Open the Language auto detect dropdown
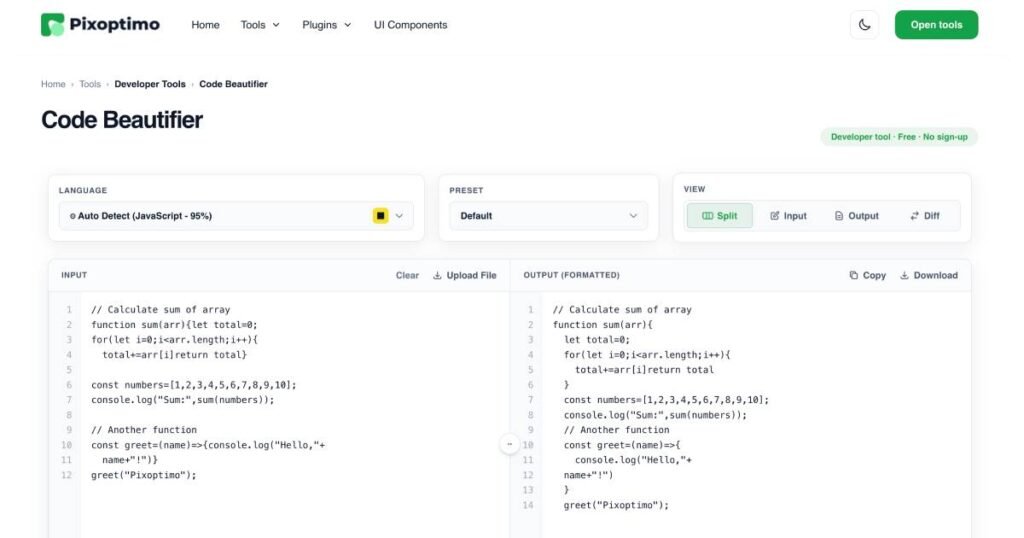 coord(236,215)
